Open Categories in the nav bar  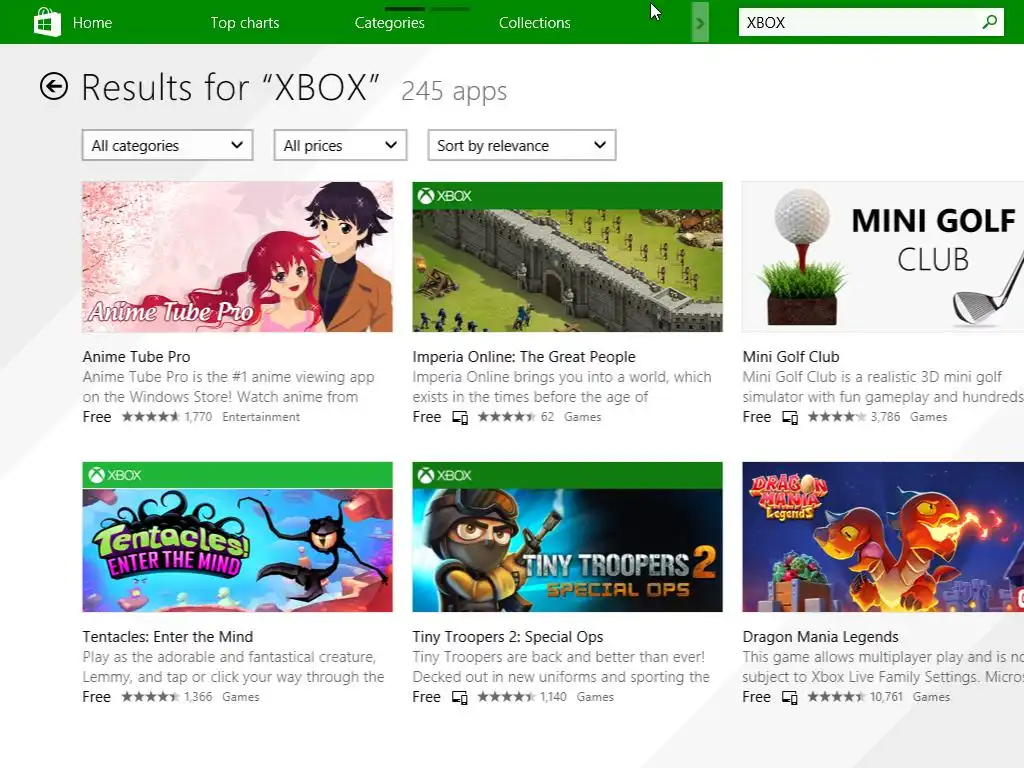[x=390, y=23]
